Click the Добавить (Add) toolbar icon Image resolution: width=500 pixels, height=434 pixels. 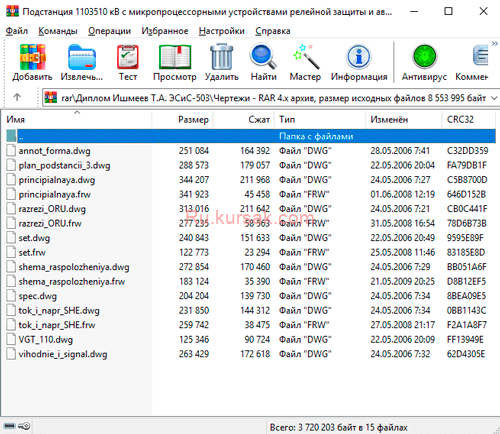coord(32,57)
